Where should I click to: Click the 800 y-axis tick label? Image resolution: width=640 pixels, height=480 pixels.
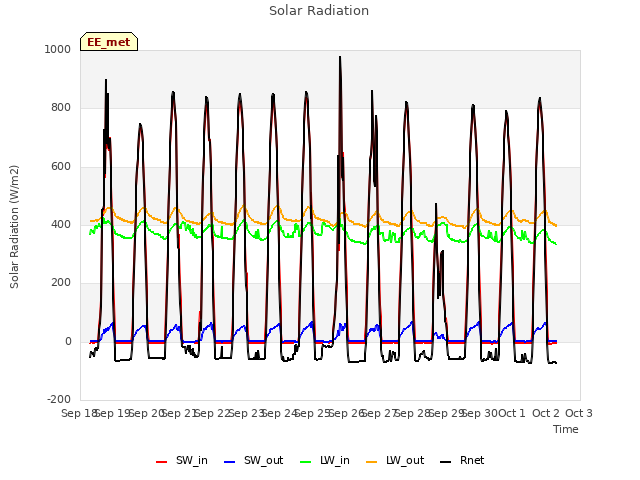click(x=61, y=108)
